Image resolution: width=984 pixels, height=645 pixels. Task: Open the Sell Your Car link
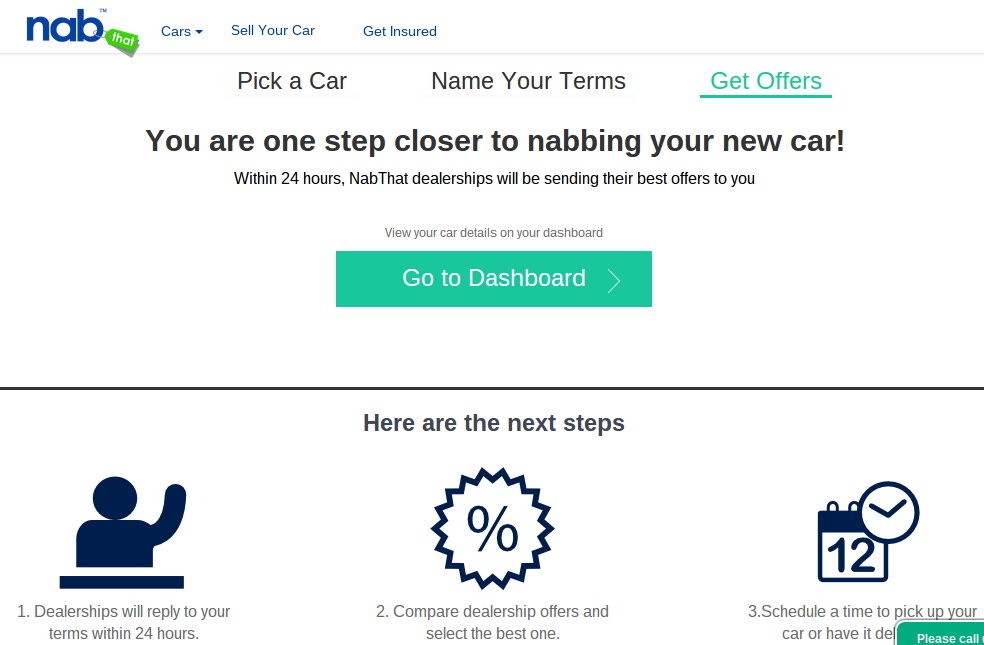[273, 30]
